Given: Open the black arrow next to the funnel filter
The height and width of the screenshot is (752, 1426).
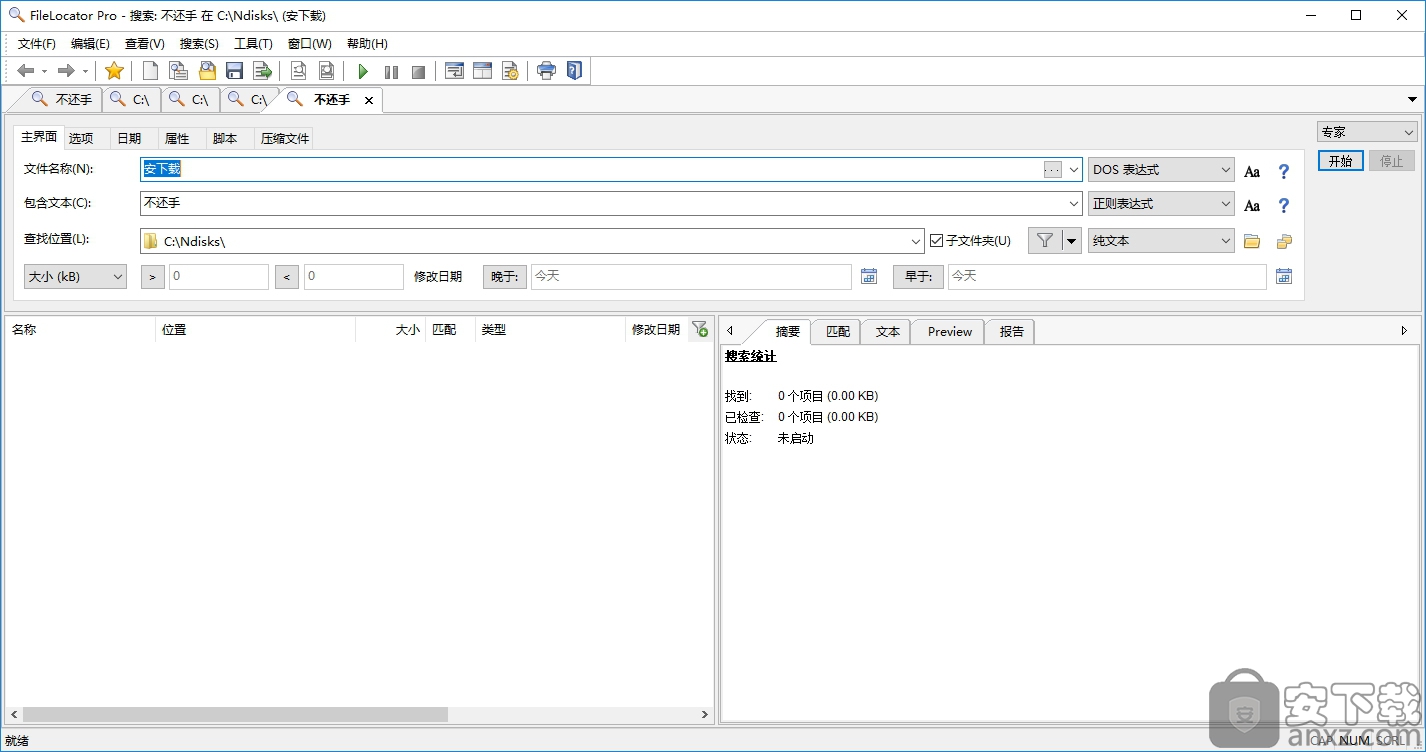Looking at the screenshot, I should 1071,240.
